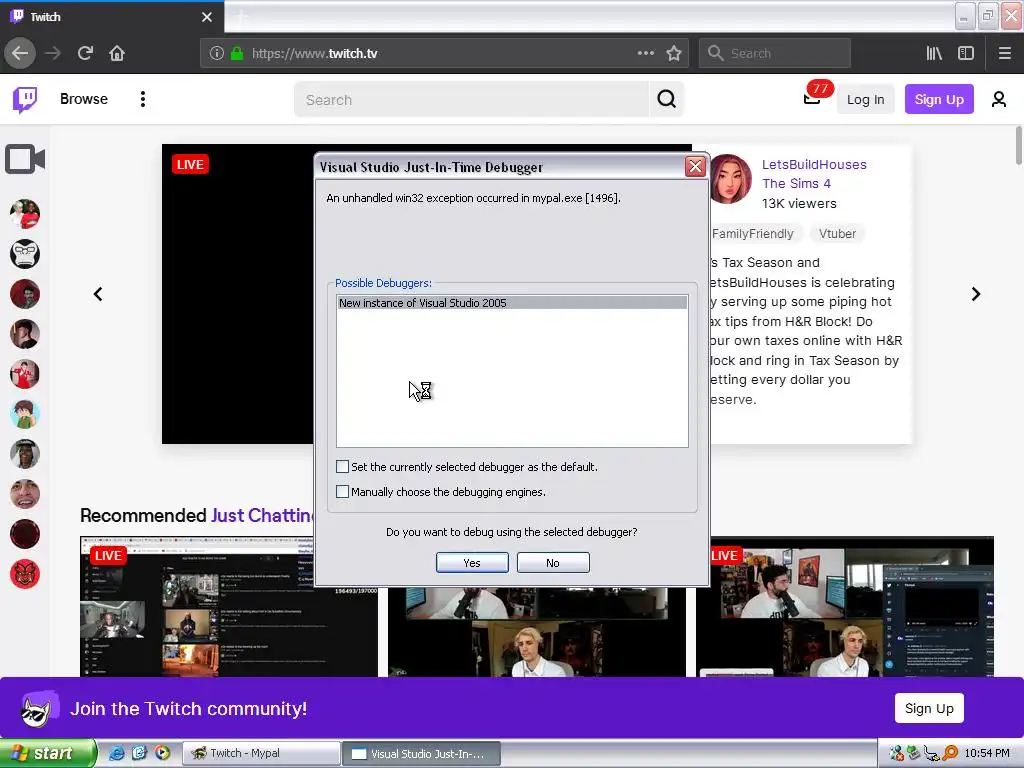Open the three-dot more menu next to Browse

coord(142,99)
